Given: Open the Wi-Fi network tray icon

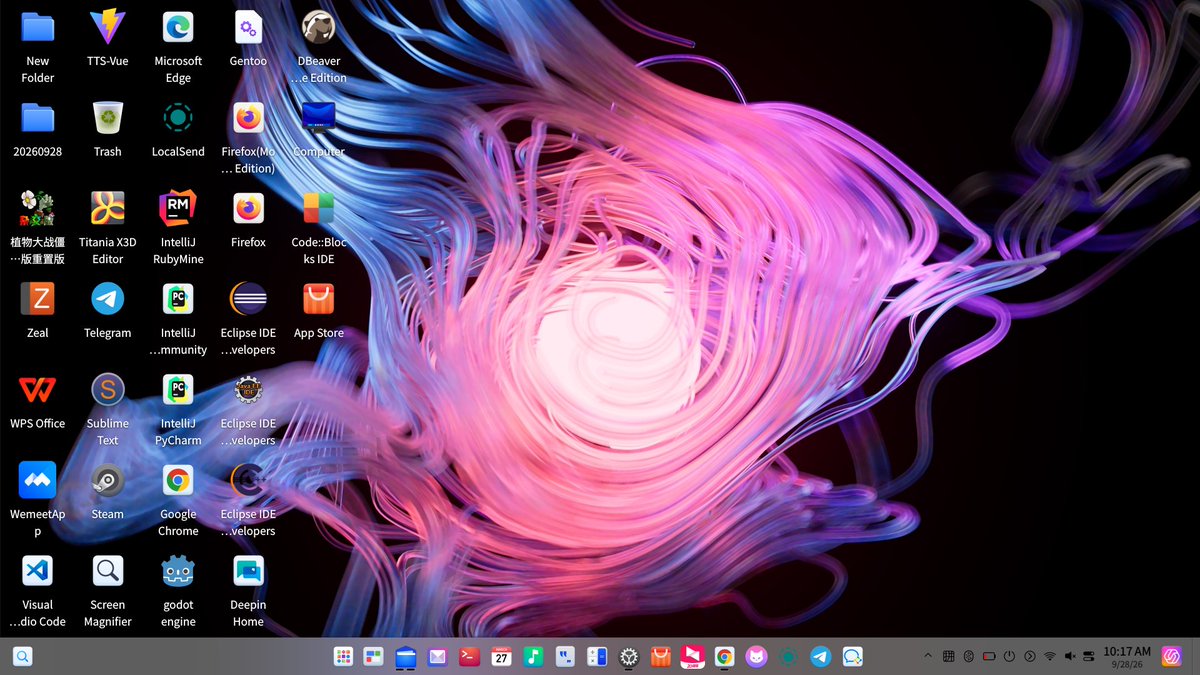Looking at the screenshot, I should [x=1049, y=657].
